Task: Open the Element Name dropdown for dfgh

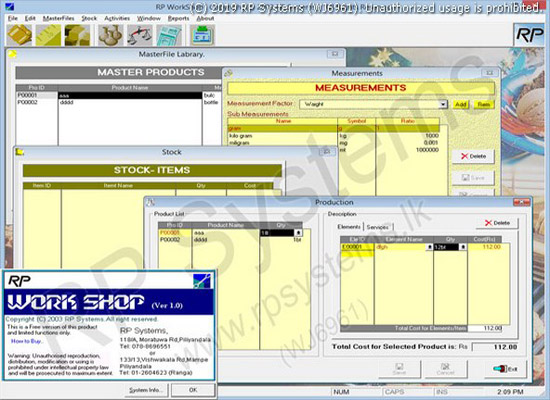Action: (x=429, y=247)
